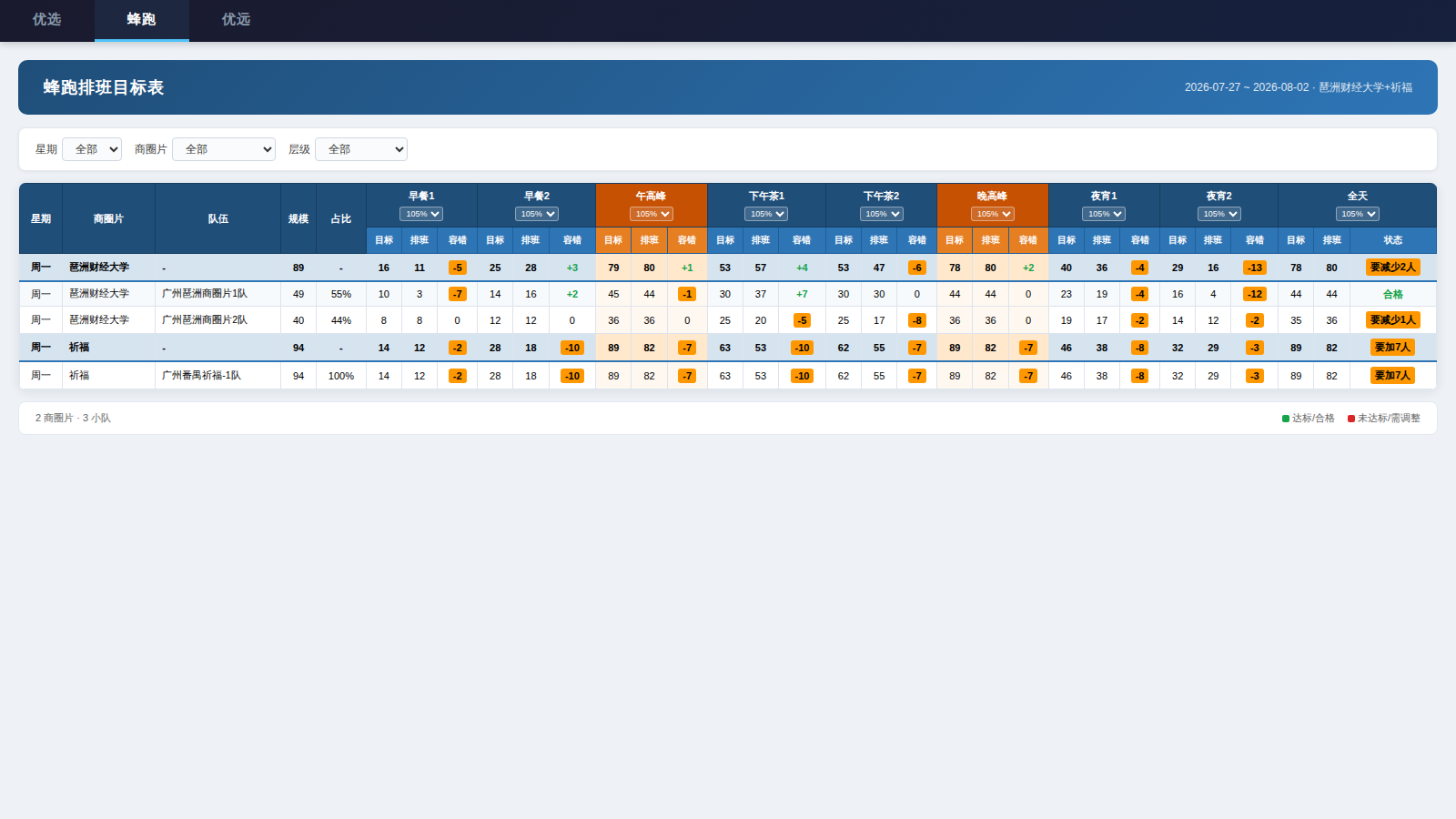Change the 下午茶2 105% percentage dropdown
The image size is (1456, 819).
[x=882, y=214]
